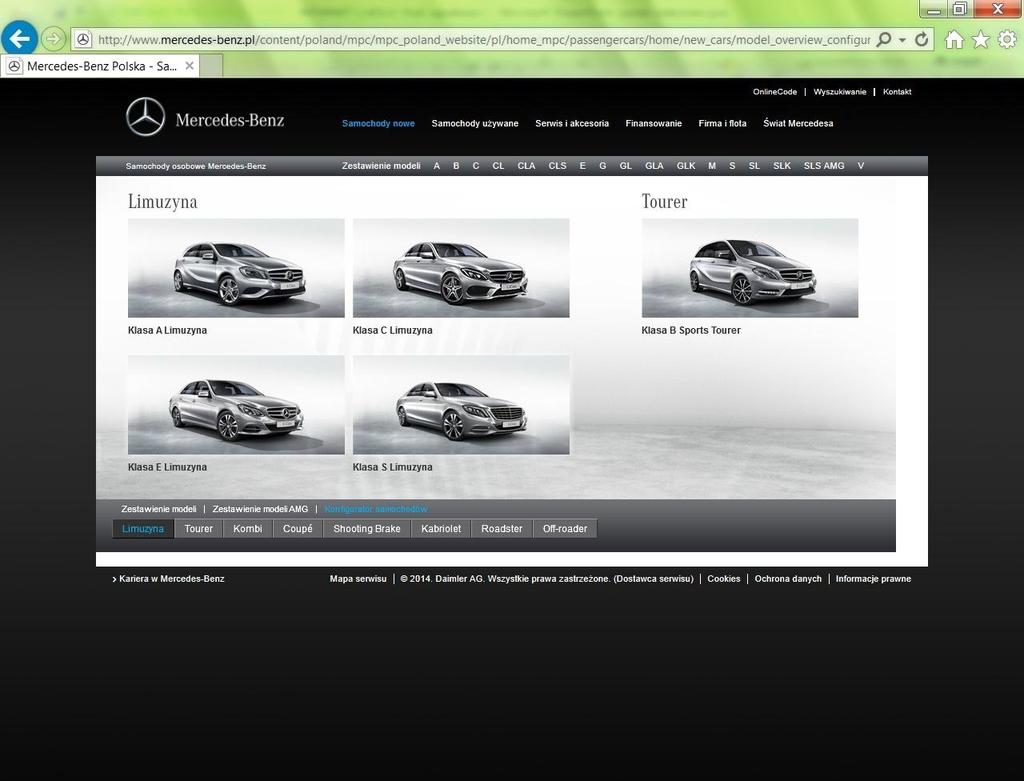This screenshot has width=1024, height=781.
Task: Select model class GLK
Action: [x=686, y=166]
